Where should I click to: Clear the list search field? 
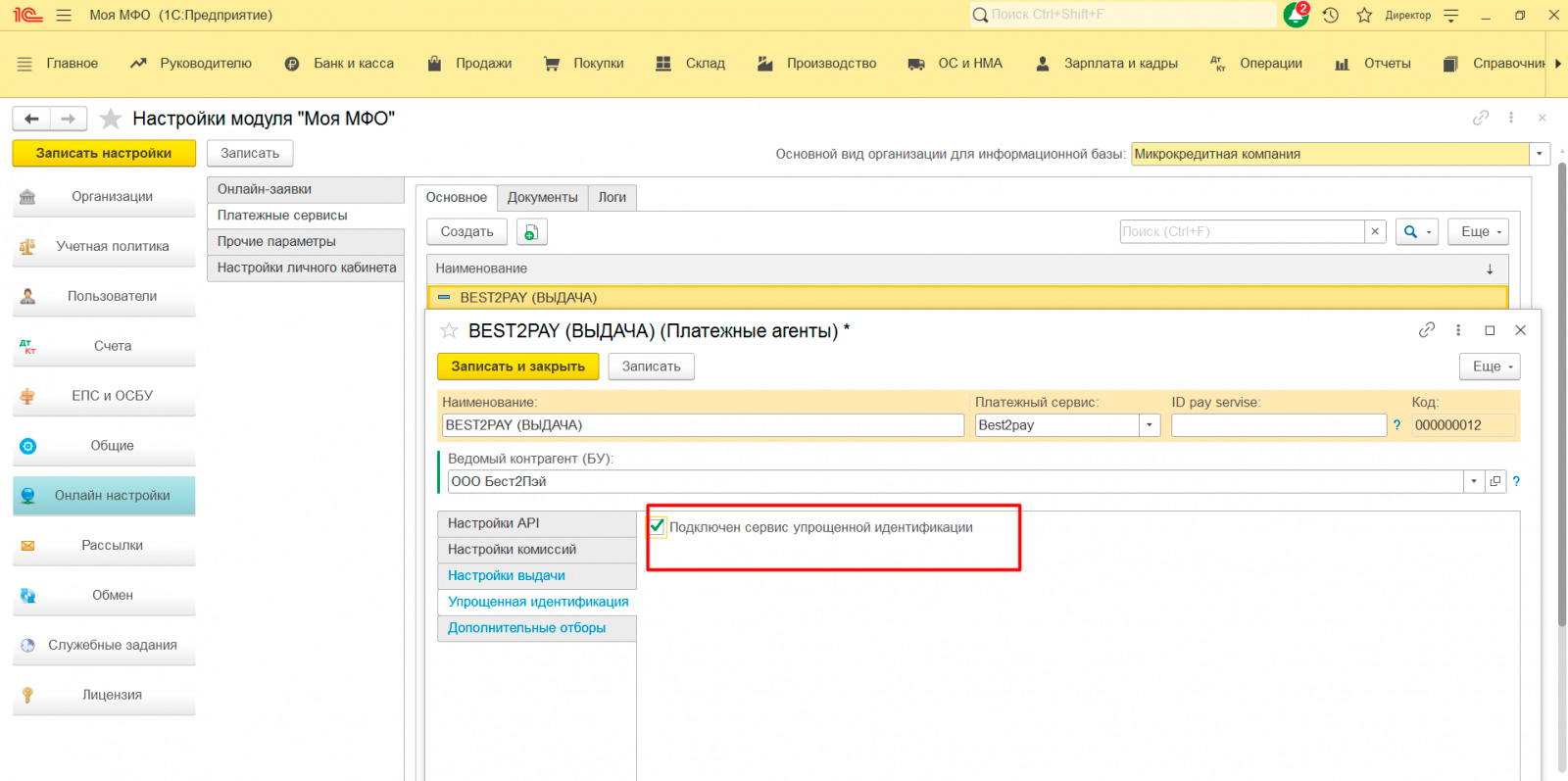(1375, 231)
